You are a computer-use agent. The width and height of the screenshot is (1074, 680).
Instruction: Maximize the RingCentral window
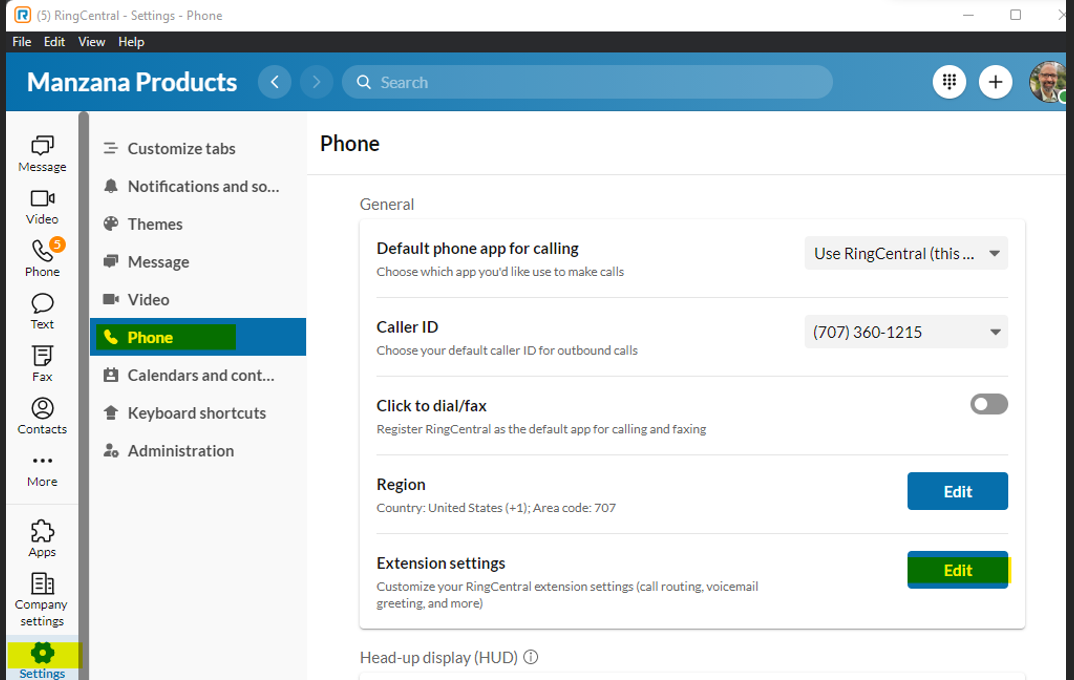(x=1016, y=15)
